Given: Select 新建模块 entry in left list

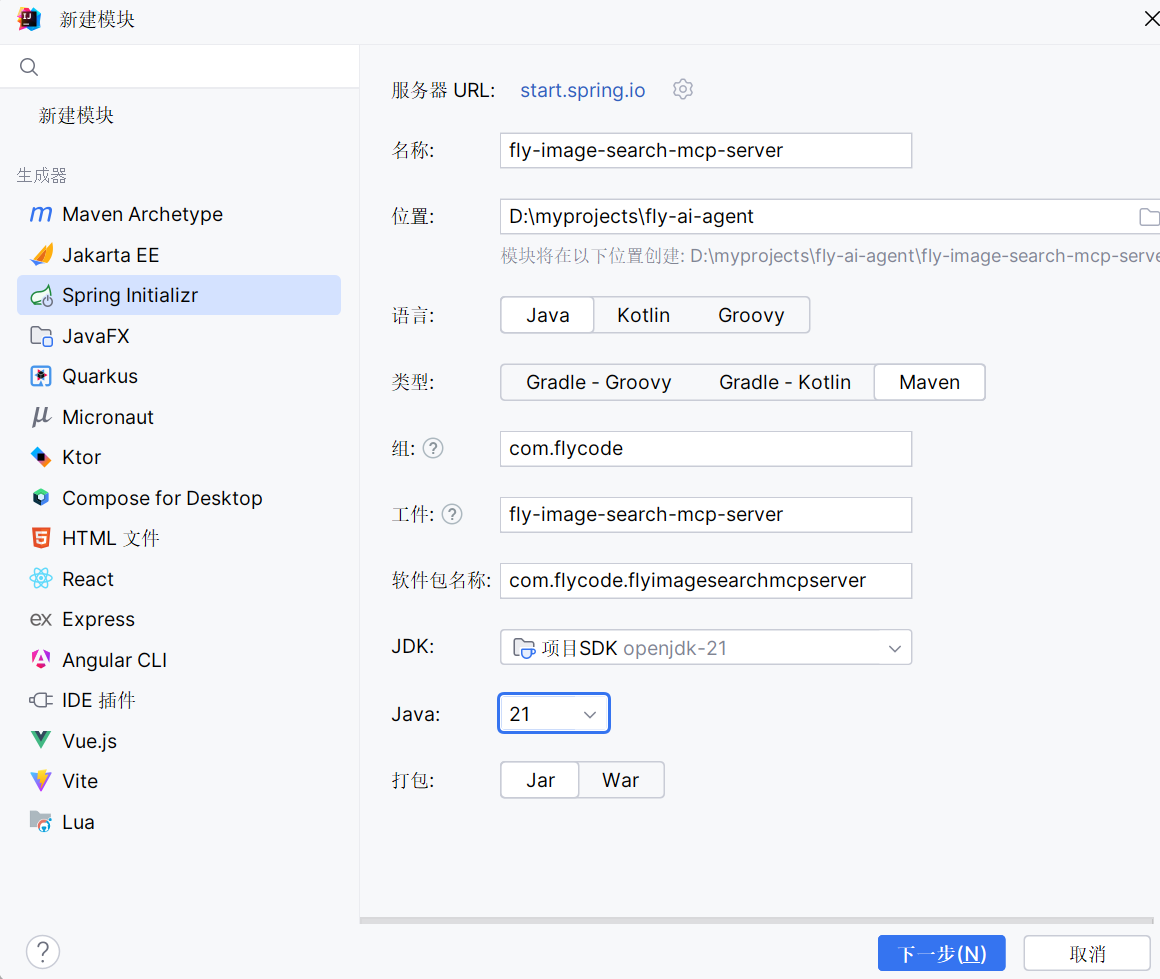Looking at the screenshot, I should 76,115.
